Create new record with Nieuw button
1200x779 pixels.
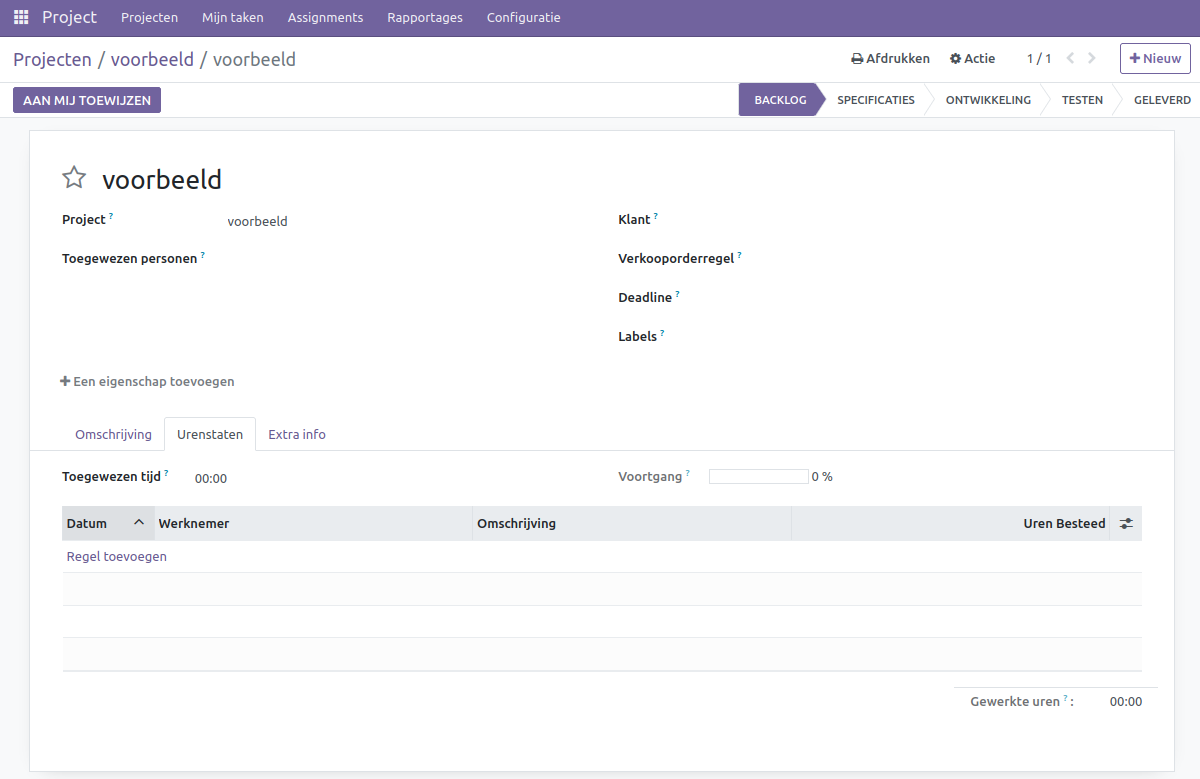pos(1155,59)
